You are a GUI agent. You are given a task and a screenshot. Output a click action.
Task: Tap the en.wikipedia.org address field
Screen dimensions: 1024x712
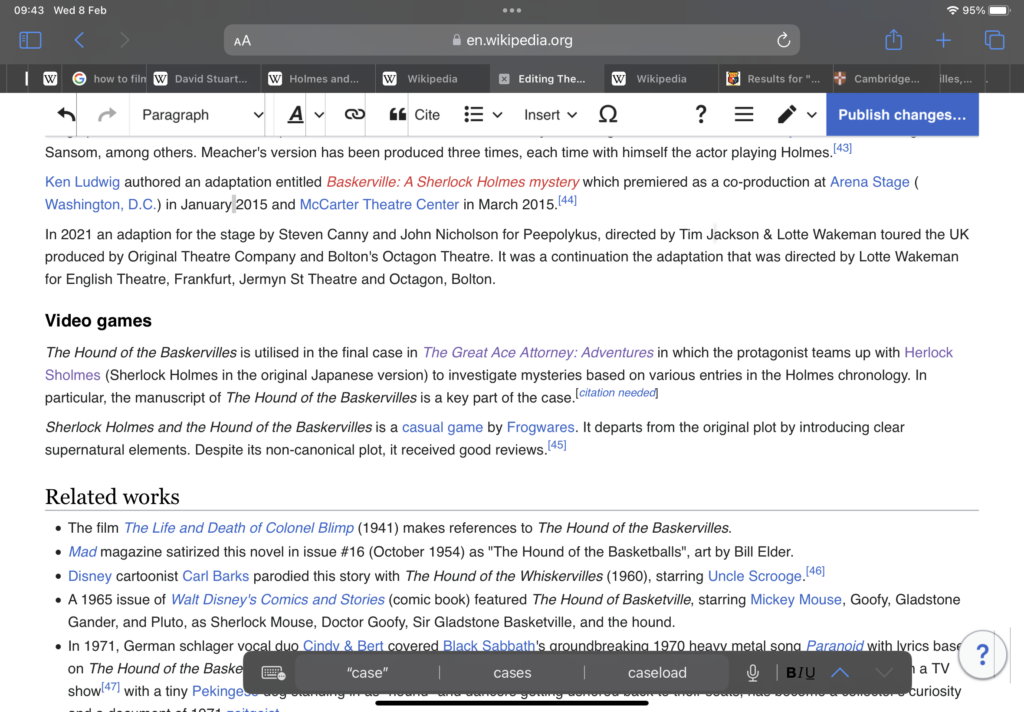point(511,41)
